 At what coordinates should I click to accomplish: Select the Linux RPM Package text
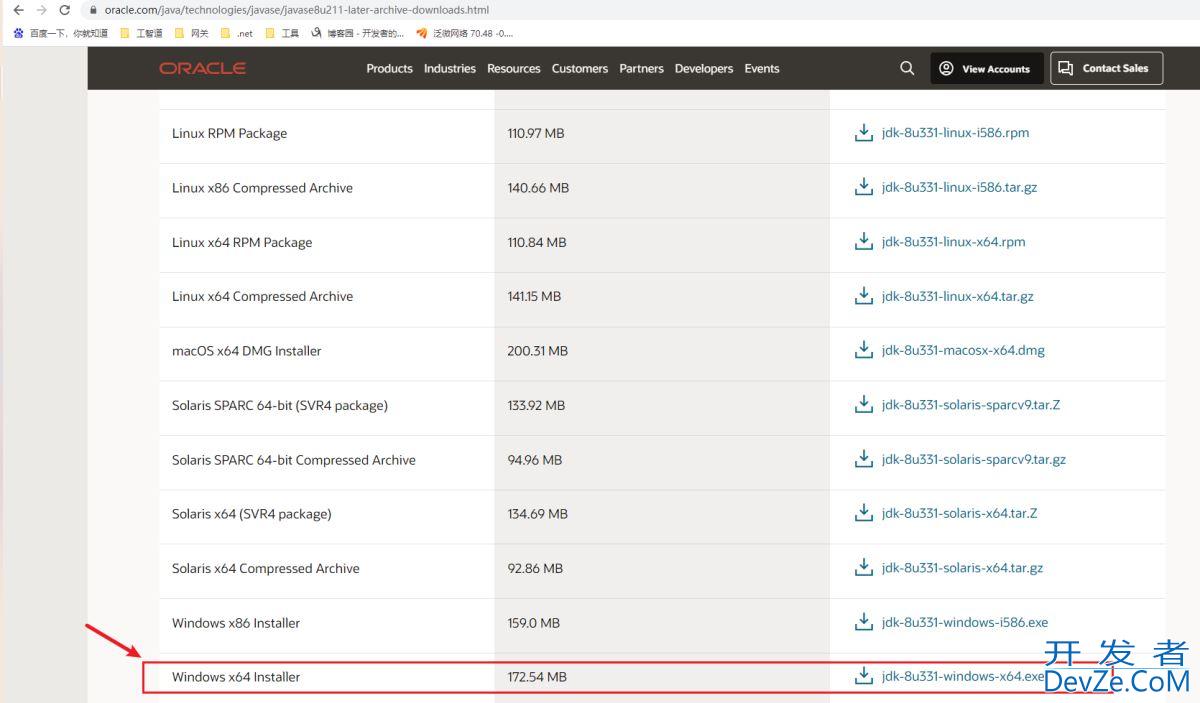229,133
